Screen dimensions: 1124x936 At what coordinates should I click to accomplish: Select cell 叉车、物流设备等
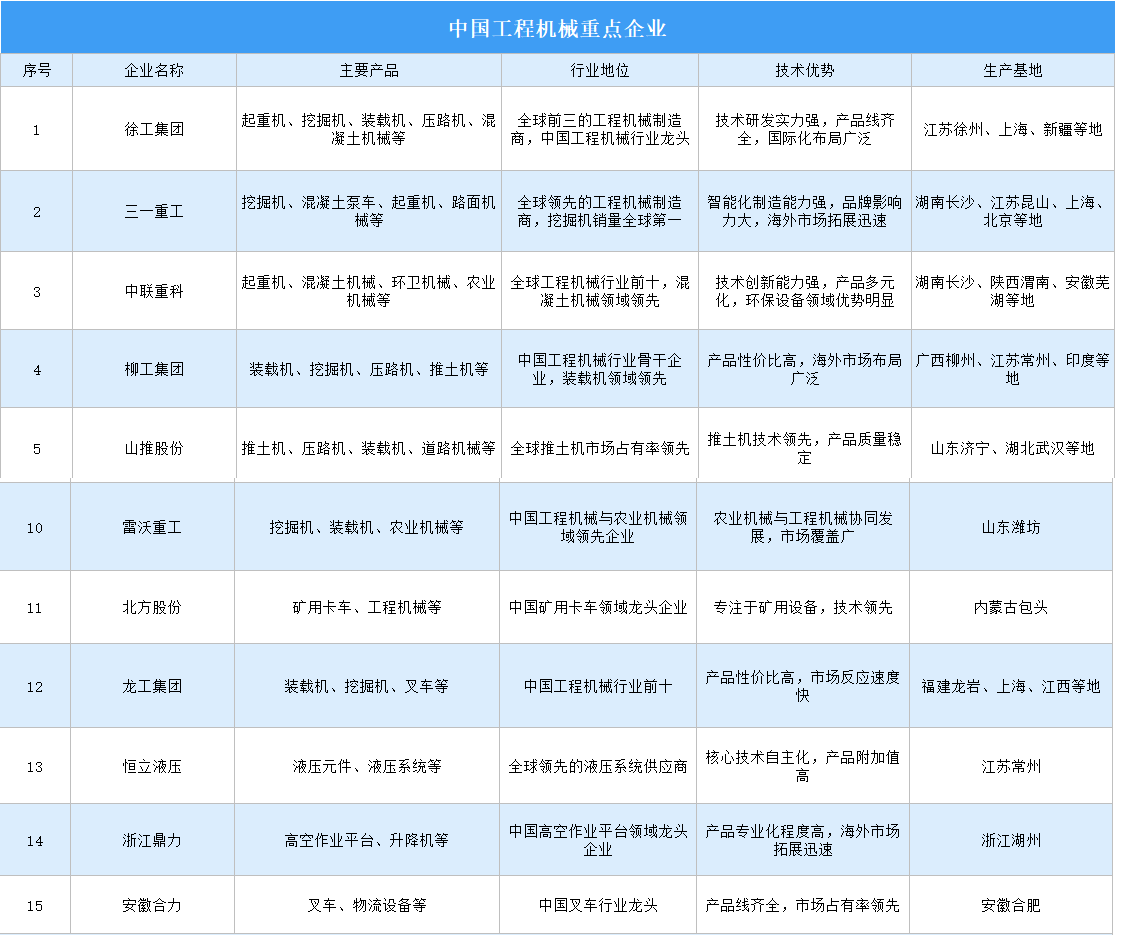tap(367, 906)
